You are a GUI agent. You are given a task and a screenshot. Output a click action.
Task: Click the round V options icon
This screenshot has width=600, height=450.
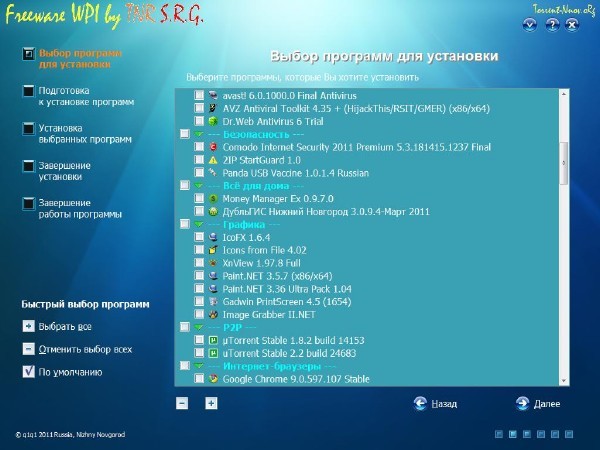(x=530, y=25)
